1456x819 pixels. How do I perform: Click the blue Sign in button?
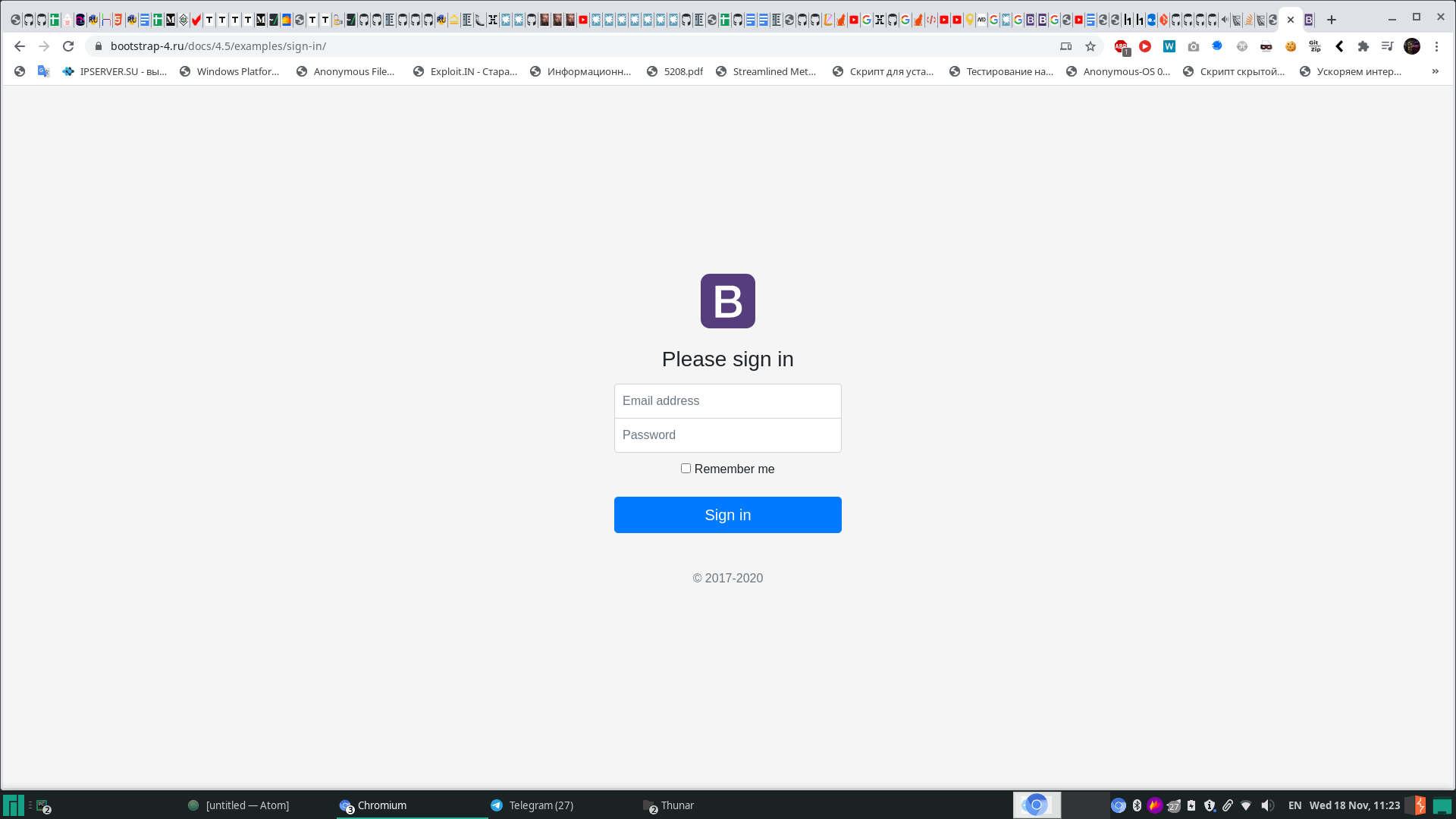(728, 515)
